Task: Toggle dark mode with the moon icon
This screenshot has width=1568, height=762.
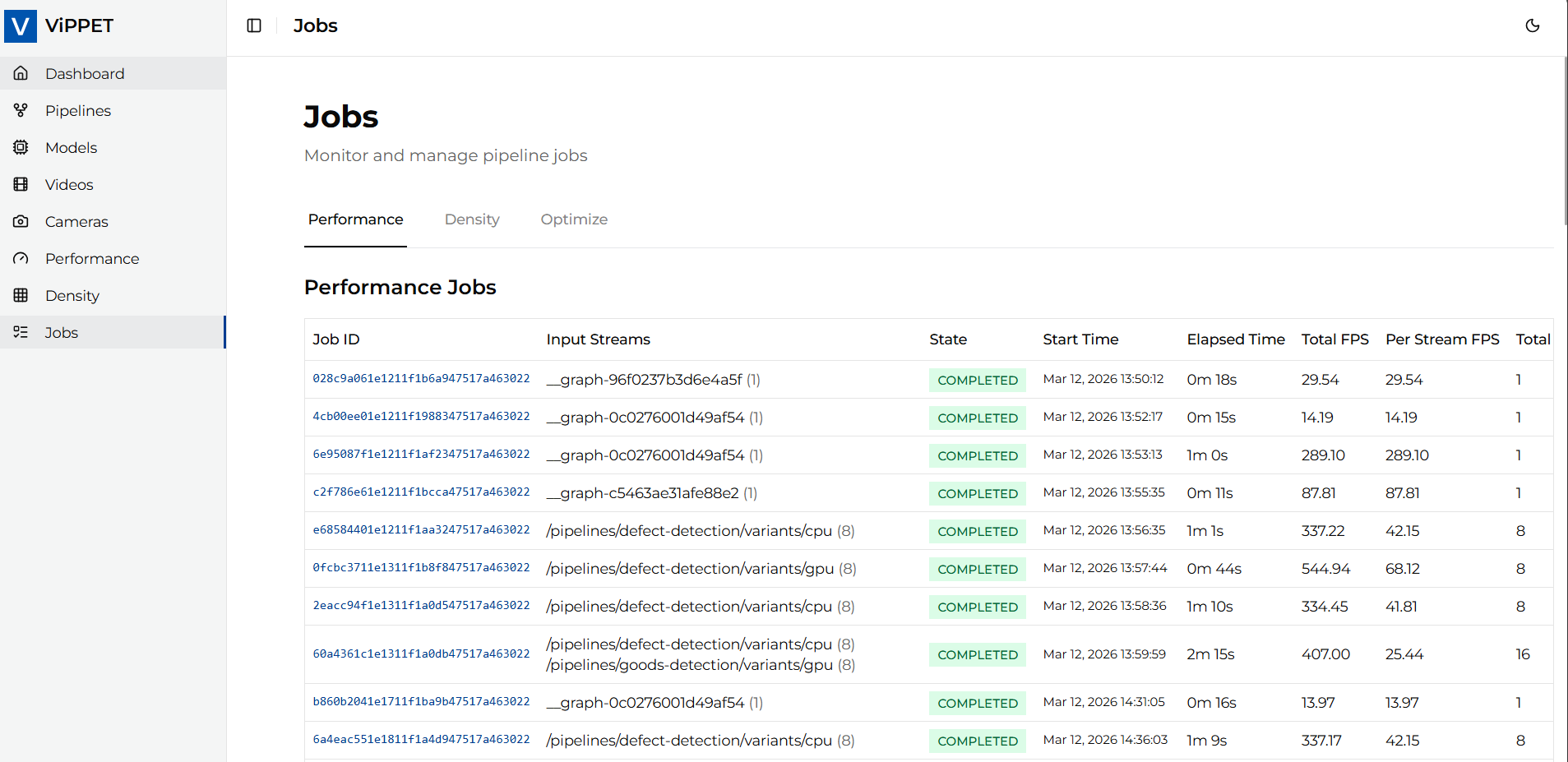Action: click(x=1532, y=25)
